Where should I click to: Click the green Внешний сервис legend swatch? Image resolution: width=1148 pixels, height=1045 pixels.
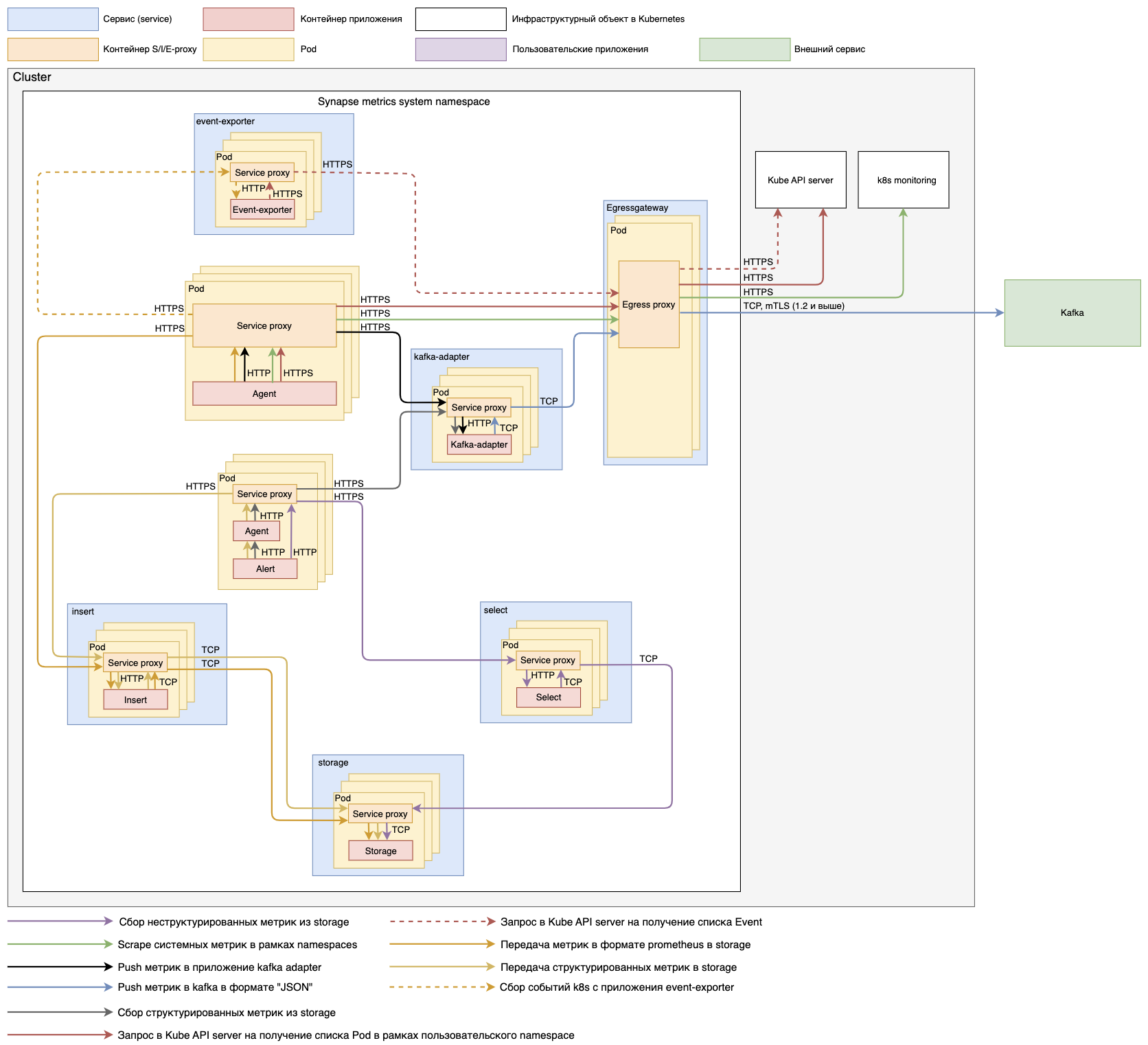click(744, 49)
